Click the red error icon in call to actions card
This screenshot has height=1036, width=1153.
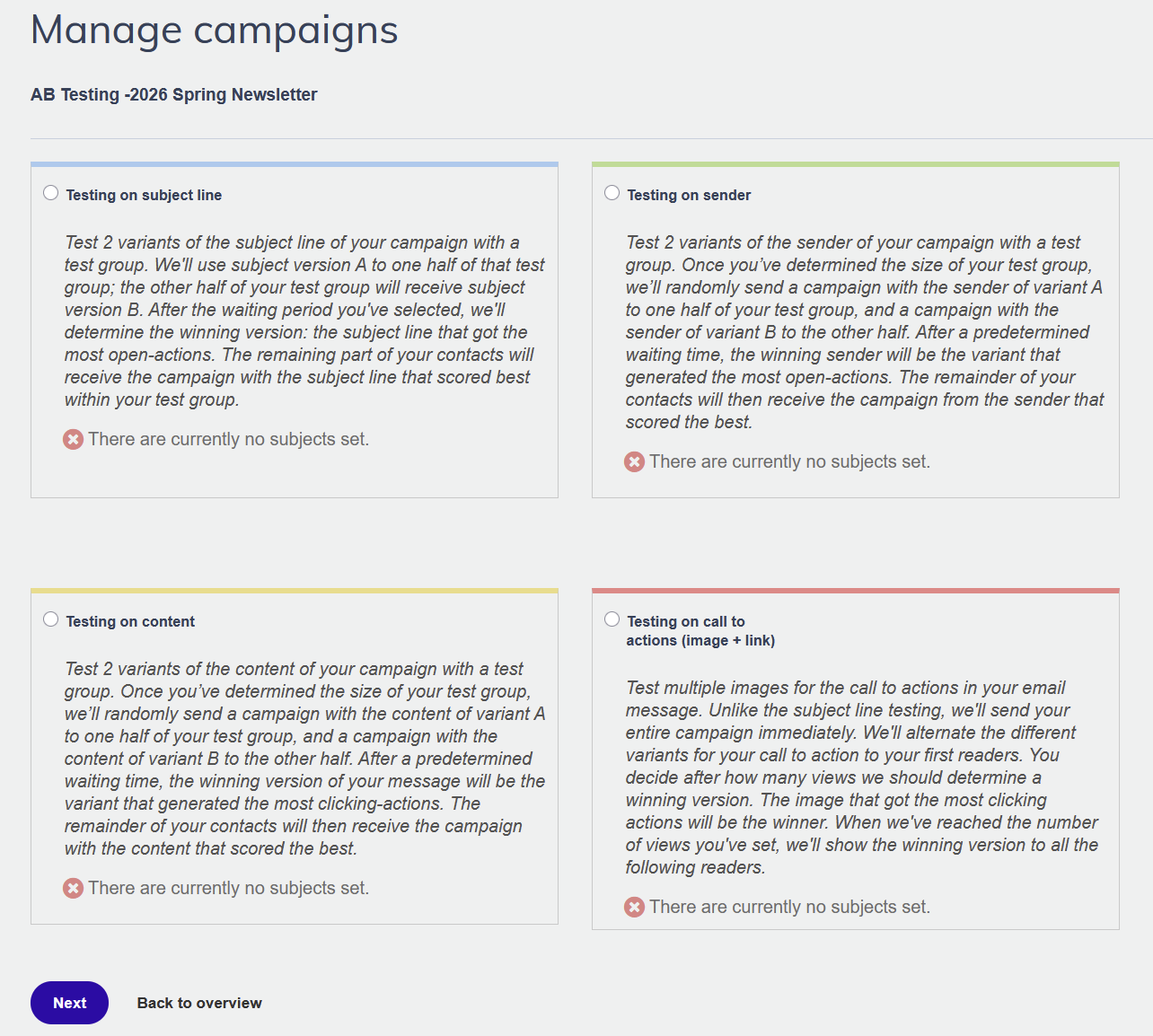pyautogui.click(x=635, y=907)
